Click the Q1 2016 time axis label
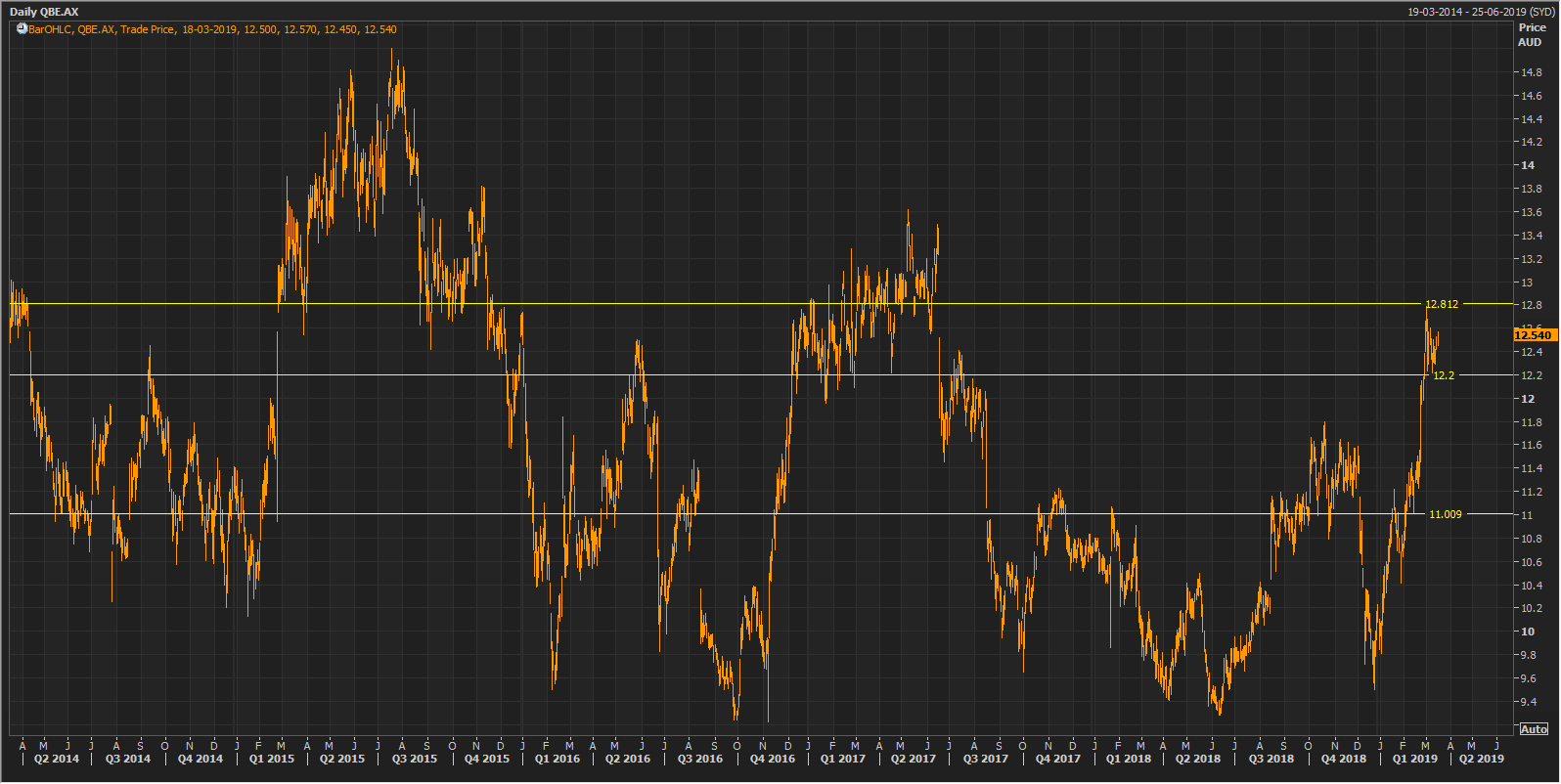This screenshot has width=1561, height=784. tap(557, 759)
